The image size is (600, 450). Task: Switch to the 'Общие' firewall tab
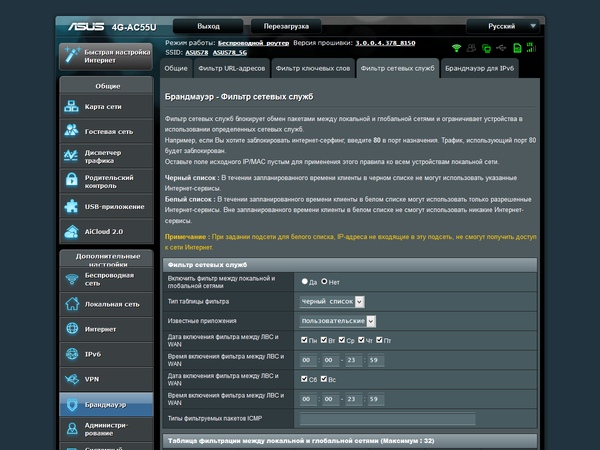(x=176, y=68)
